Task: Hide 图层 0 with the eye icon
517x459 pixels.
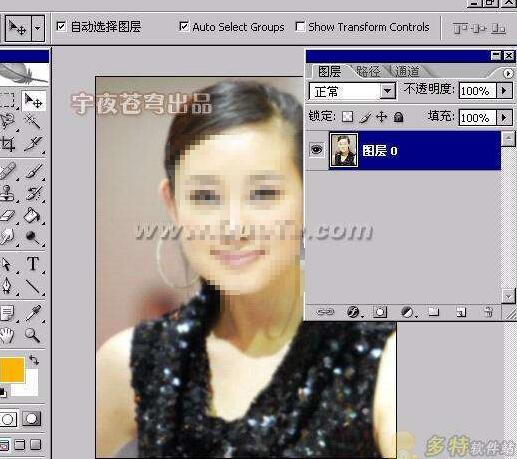Action: tap(316, 149)
